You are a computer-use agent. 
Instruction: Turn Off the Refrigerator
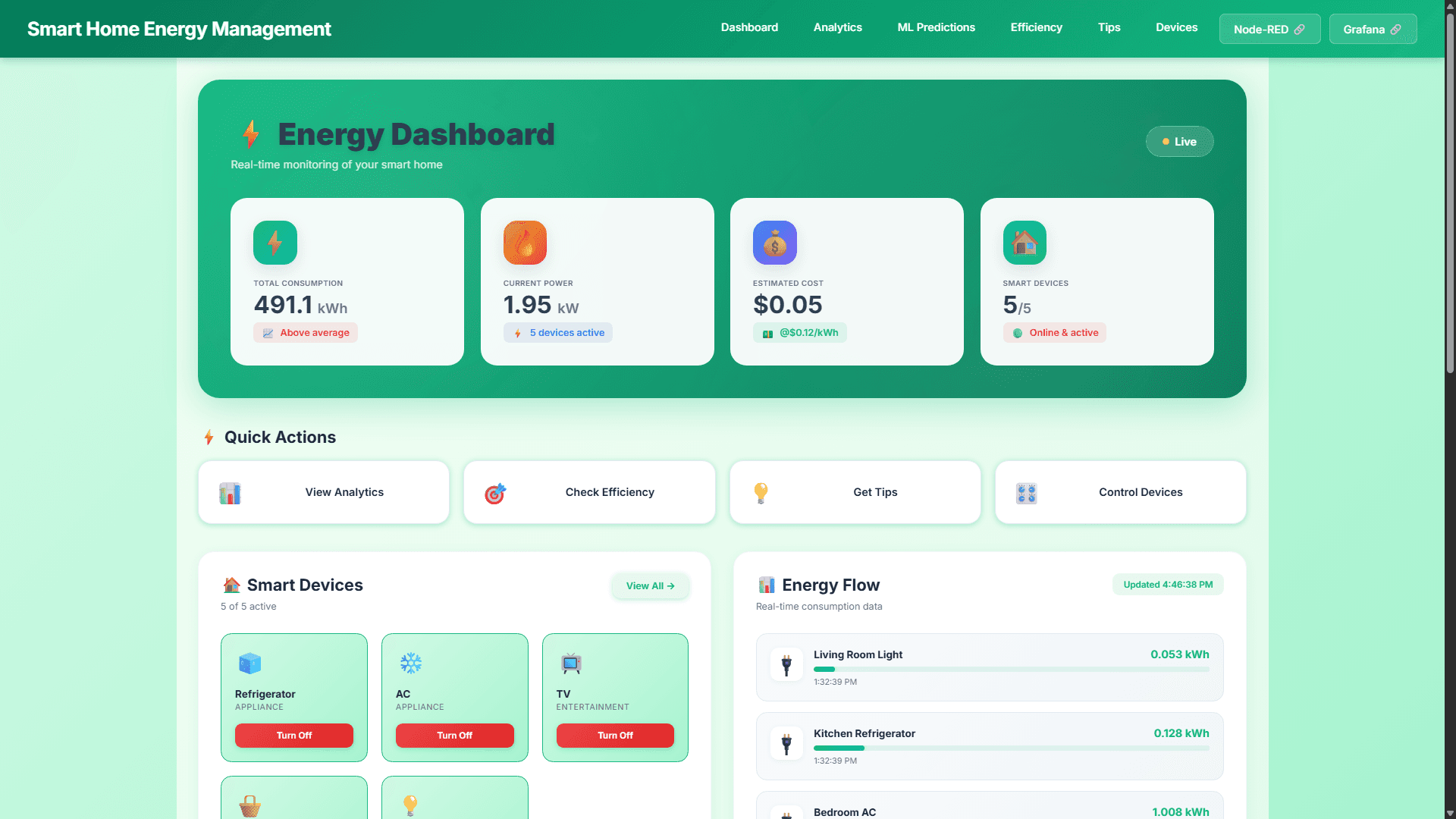tap(293, 735)
